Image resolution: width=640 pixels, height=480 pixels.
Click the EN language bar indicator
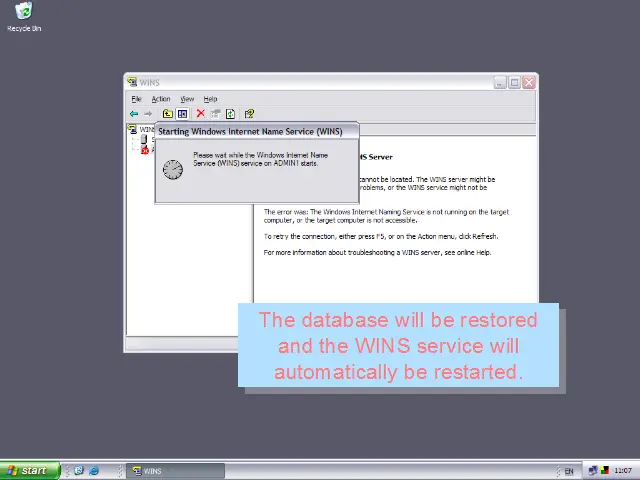[x=569, y=471]
